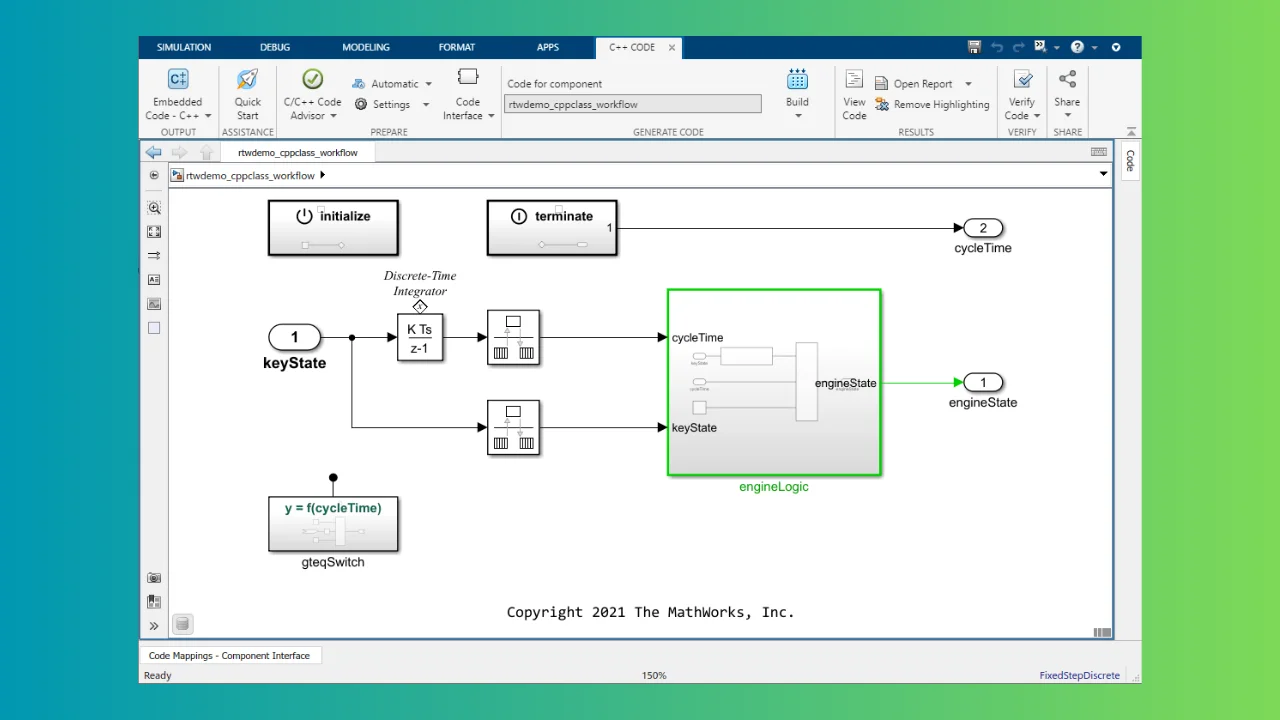
Task: Click the Sample Time arrows palette icon
Action: pyautogui.click(x=154, y=256)
